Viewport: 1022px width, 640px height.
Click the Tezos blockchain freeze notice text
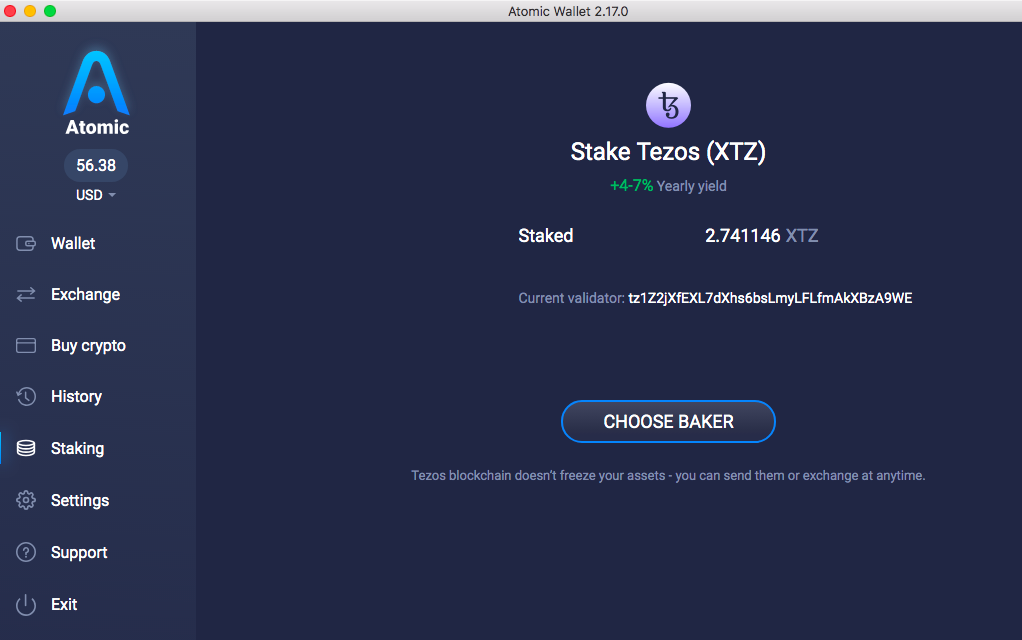pyautogui.click(x=668, y=476)
